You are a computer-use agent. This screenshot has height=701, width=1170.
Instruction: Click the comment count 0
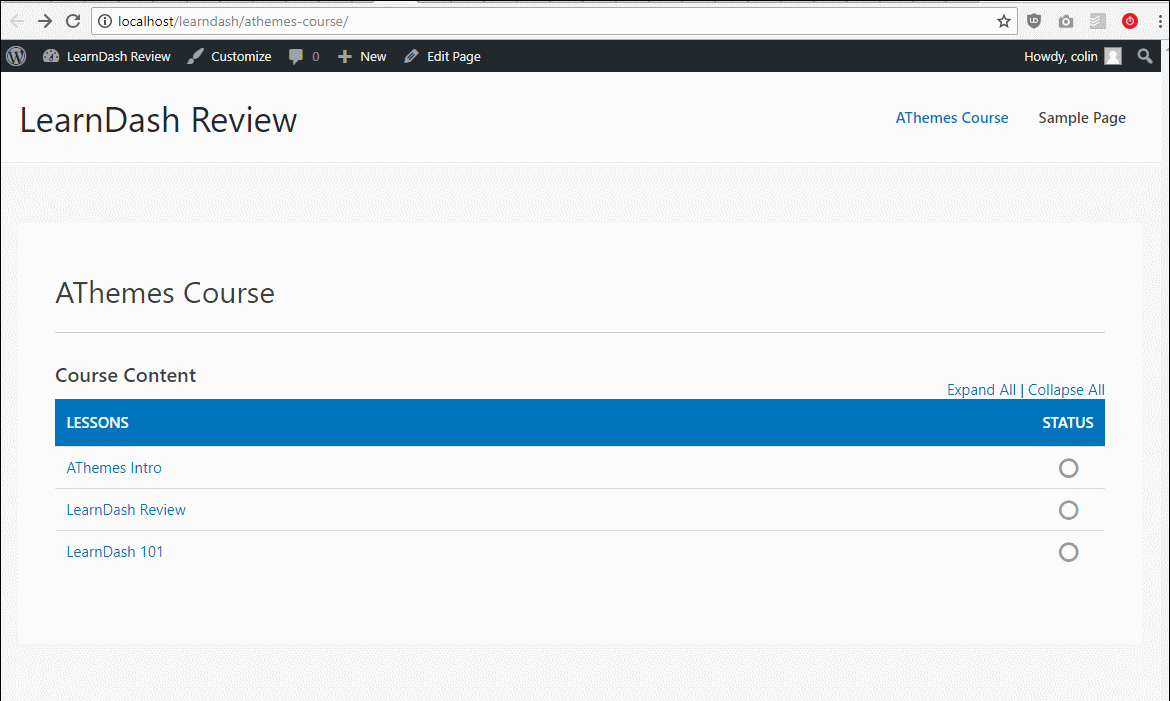pyautogui.click(x=316, y=57)
